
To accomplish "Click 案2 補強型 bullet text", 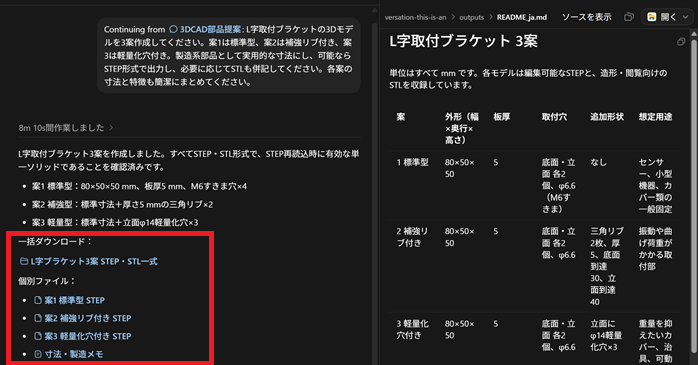I will click(x=122, y=205).
